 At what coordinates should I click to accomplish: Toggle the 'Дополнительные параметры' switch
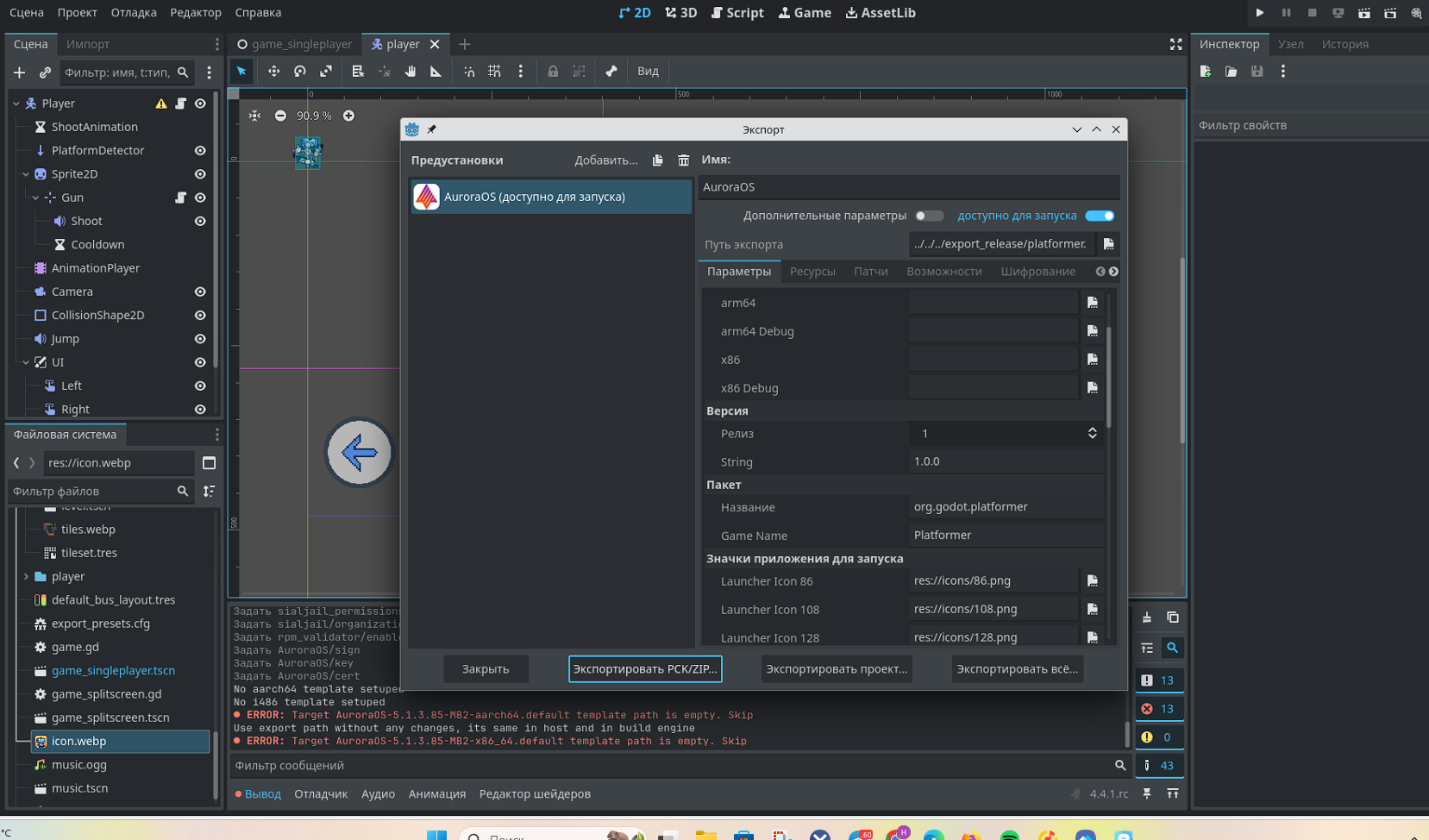pos(929,216)
